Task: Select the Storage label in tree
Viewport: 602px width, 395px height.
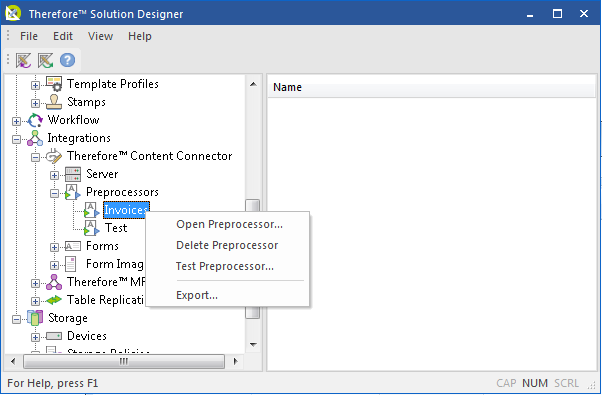Action: (x=68, y=318)
